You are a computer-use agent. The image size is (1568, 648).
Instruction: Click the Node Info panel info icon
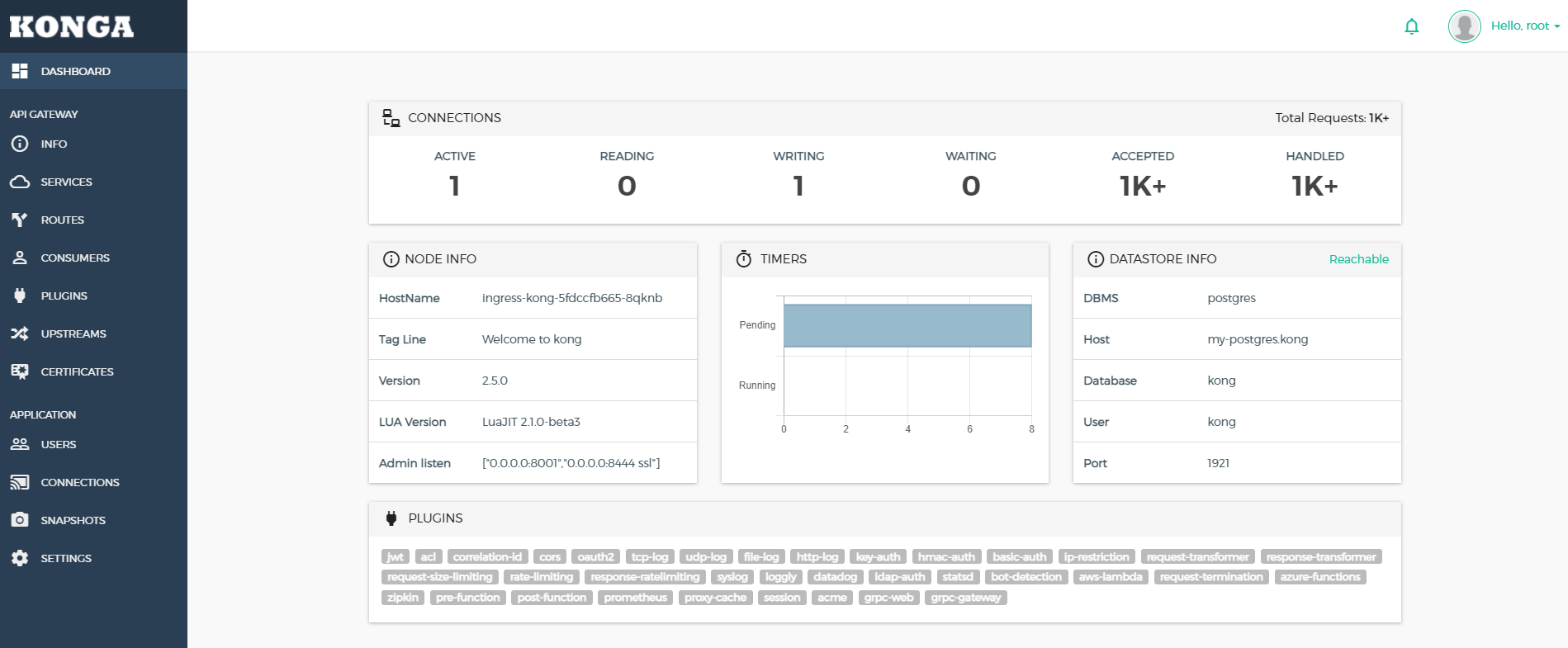pyautogui.click(x=391, y=259)
